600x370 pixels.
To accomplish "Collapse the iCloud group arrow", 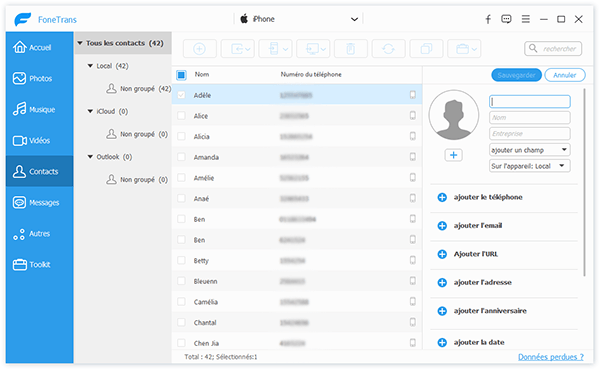I will (90, 111).
